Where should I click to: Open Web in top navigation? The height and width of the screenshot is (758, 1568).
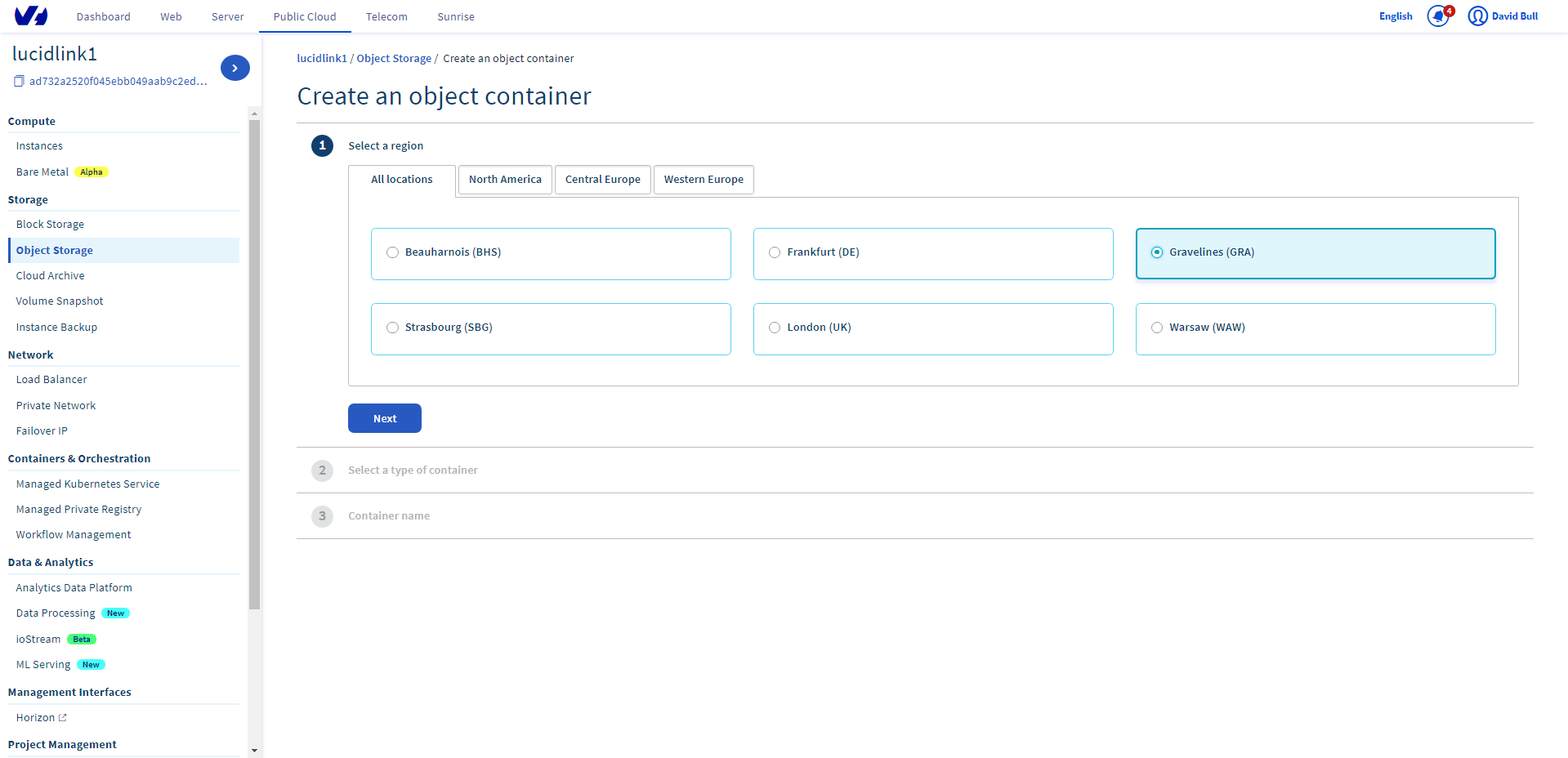point(171,16)
